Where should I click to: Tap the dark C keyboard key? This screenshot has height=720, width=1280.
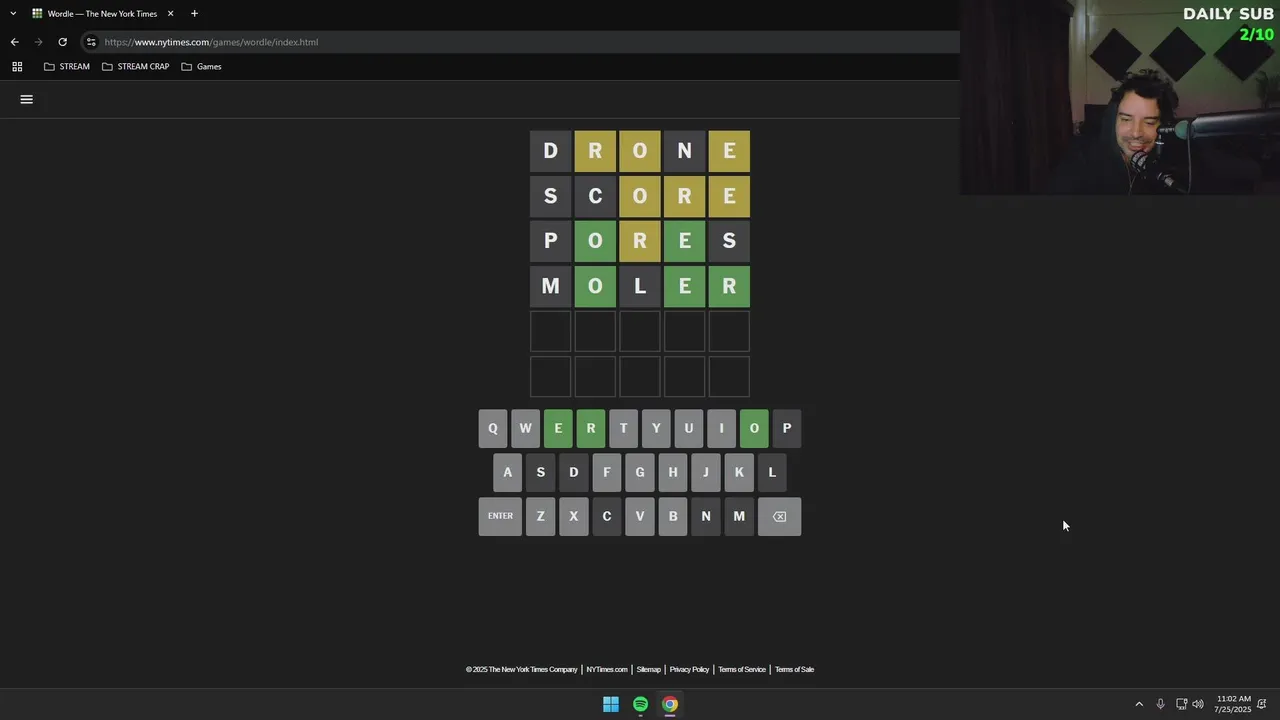606,516
